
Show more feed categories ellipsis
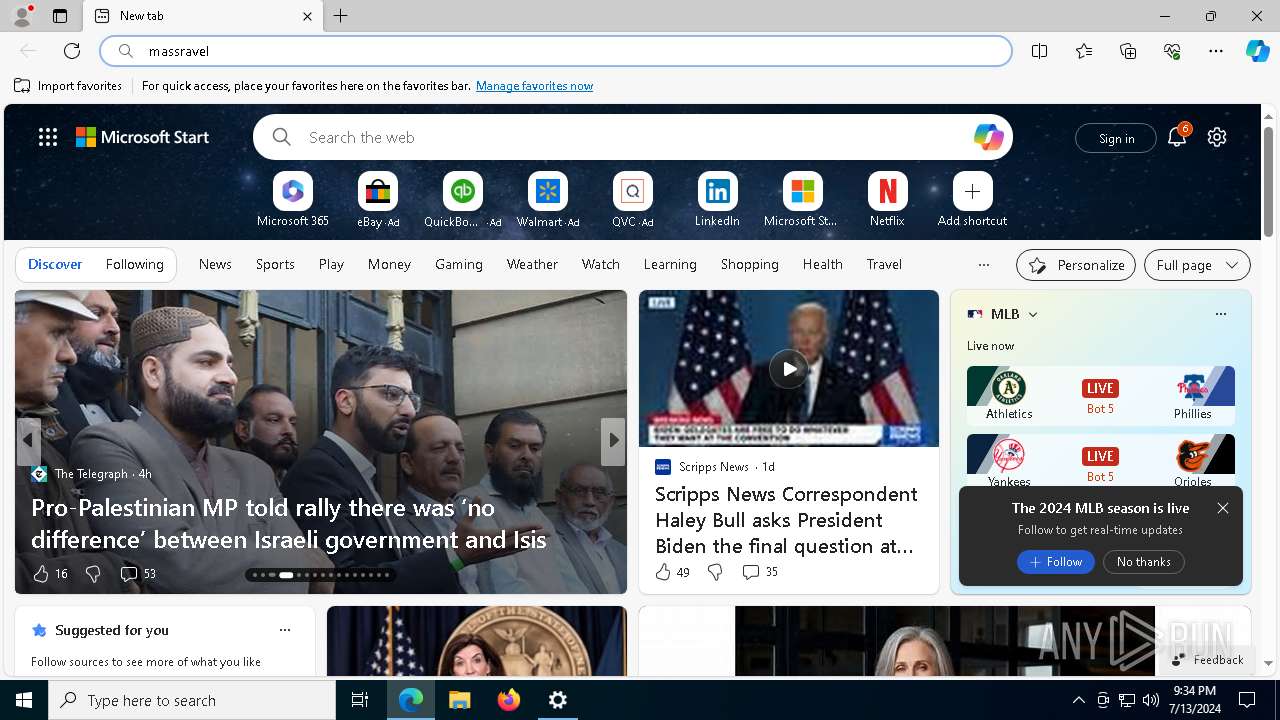pyautogui.click(x=984, y=265)
